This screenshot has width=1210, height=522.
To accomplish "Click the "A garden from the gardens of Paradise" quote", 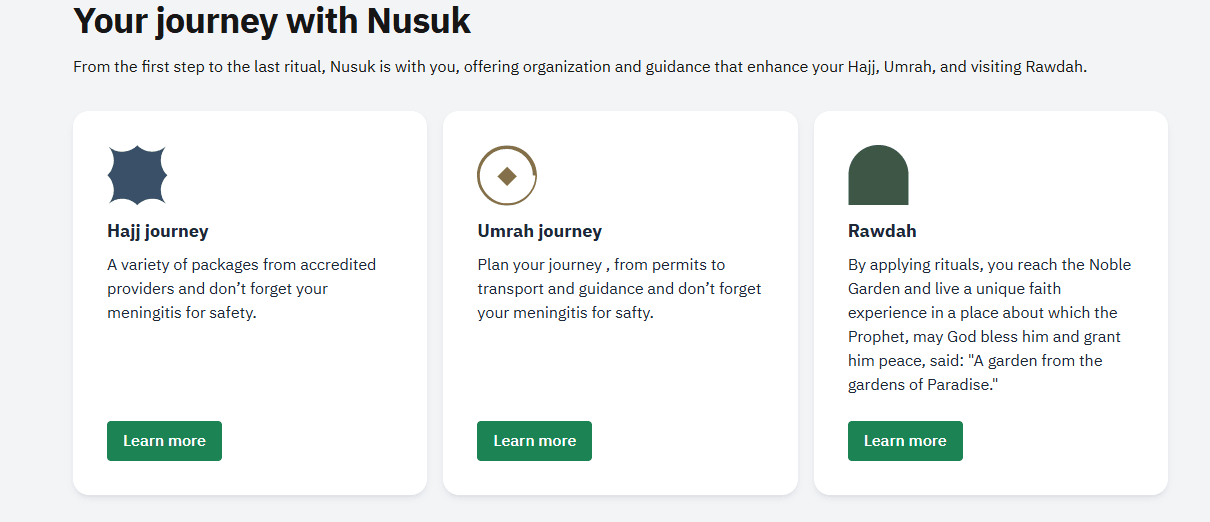I will coord(974,373).
